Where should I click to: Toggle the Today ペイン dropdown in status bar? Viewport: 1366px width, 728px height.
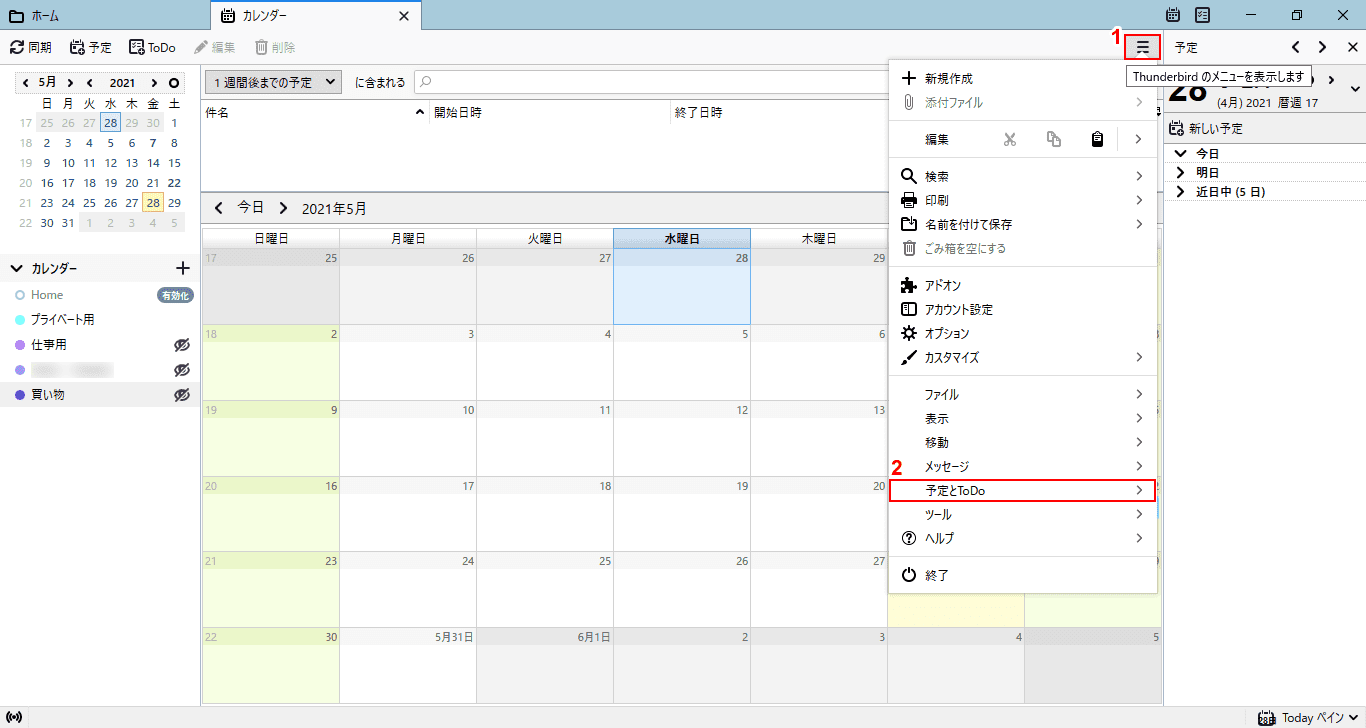1309,718
